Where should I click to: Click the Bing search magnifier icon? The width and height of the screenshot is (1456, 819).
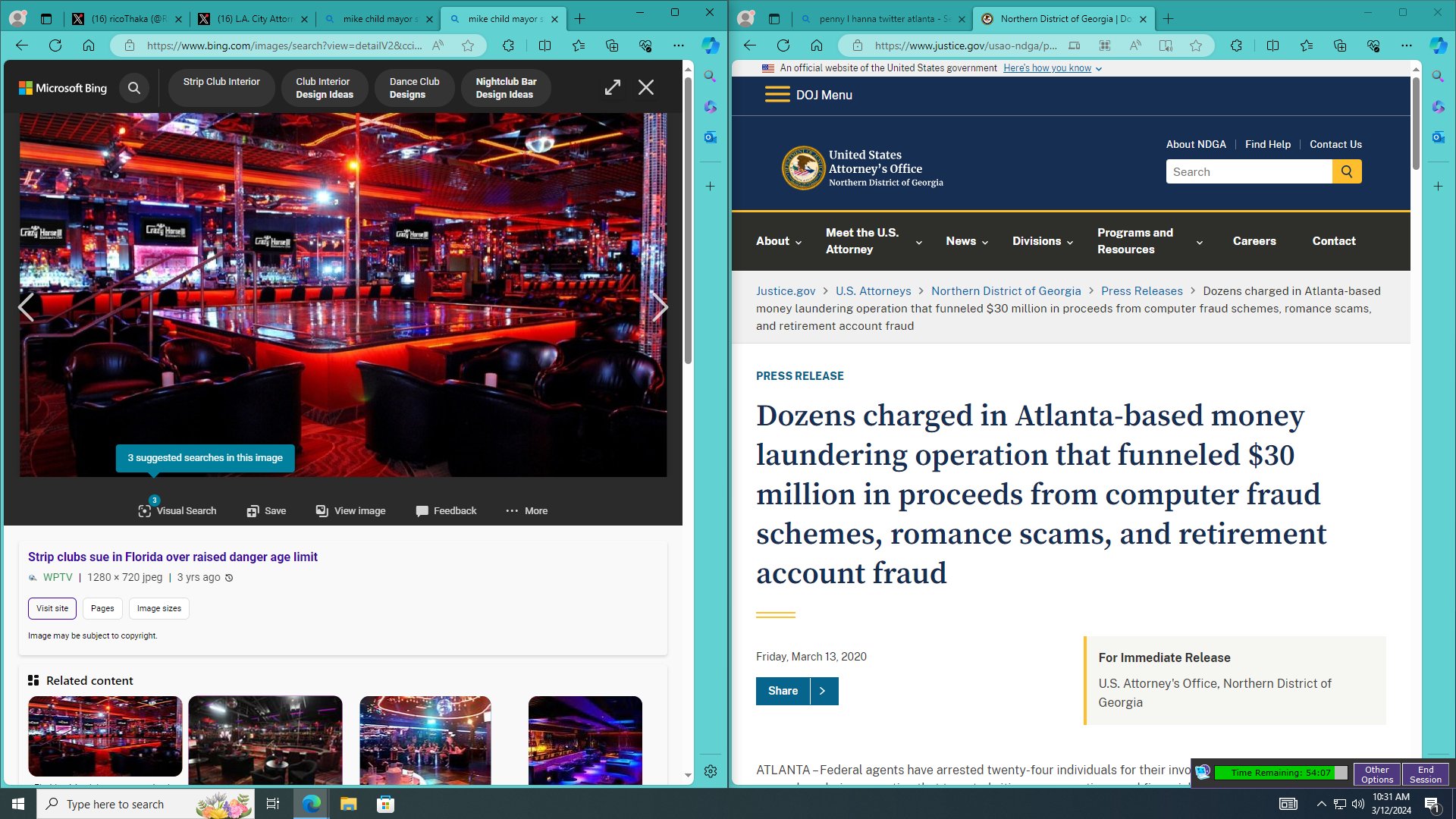pyautogui.click(x=134, y=88)
